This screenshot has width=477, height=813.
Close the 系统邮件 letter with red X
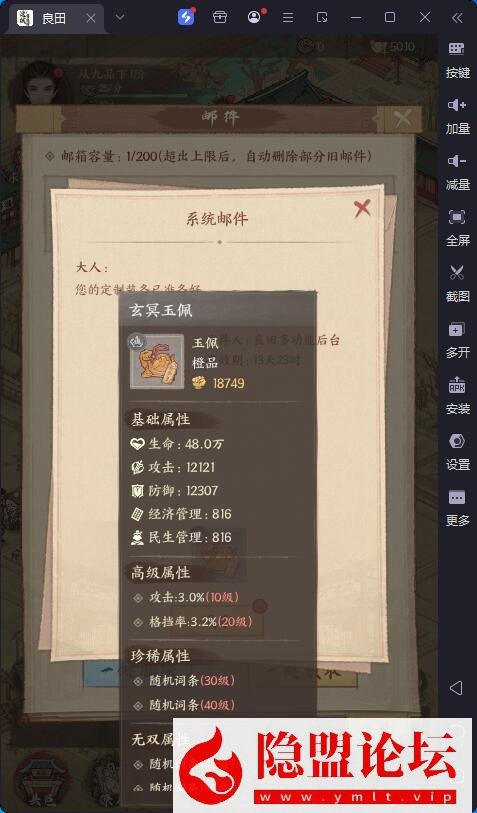click(x=362, y=208)
